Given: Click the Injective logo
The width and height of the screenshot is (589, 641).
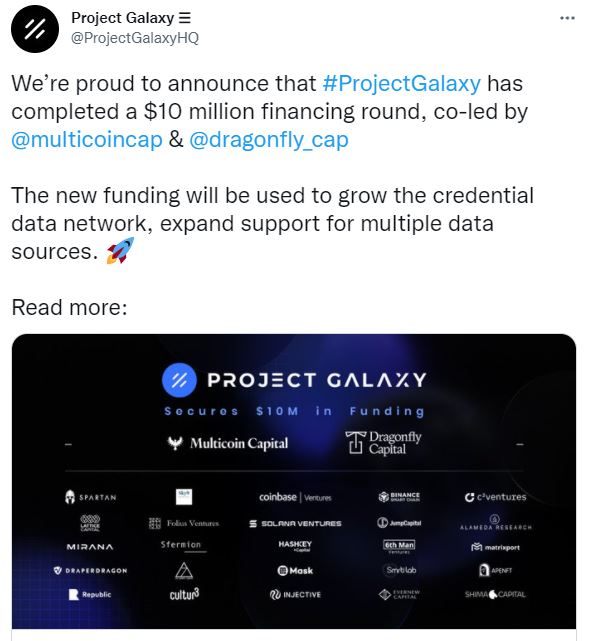Looking at the screenshot, I should tap(295, 594).
